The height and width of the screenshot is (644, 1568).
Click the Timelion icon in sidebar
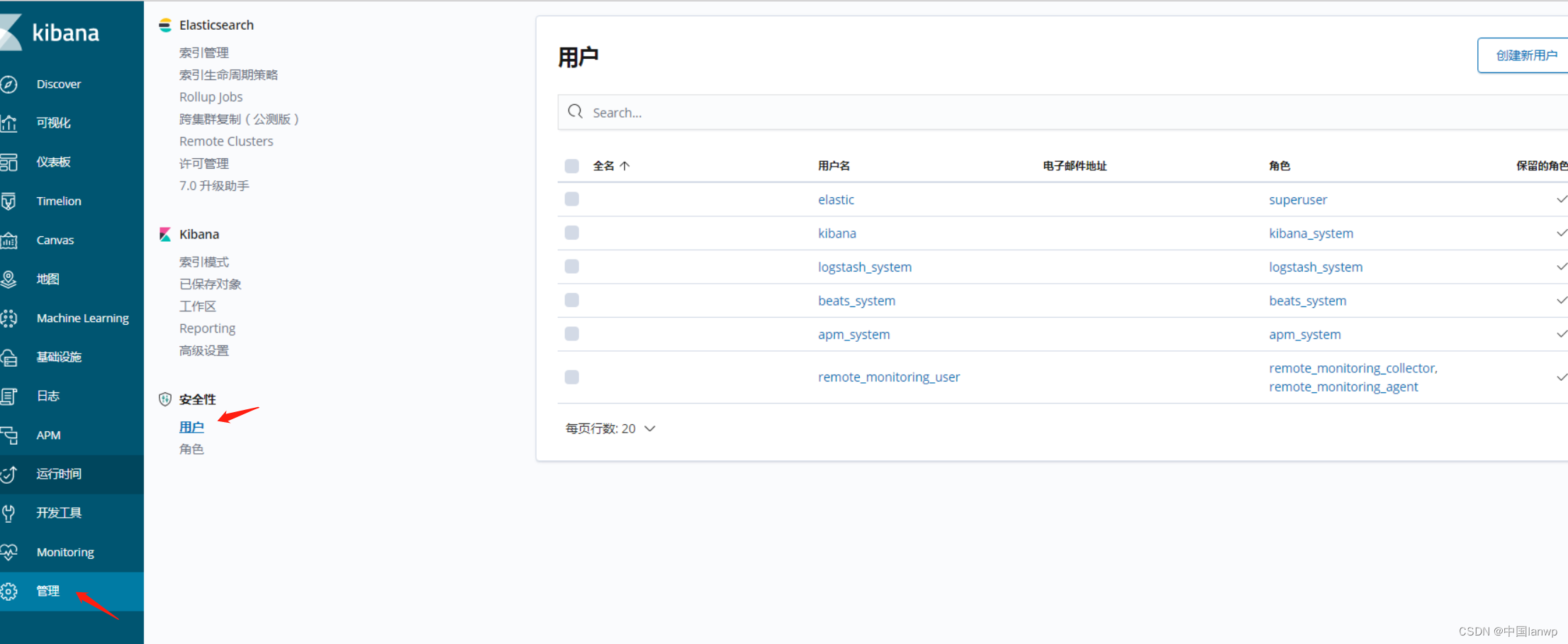pyautogui.click(x=9, y=201)
